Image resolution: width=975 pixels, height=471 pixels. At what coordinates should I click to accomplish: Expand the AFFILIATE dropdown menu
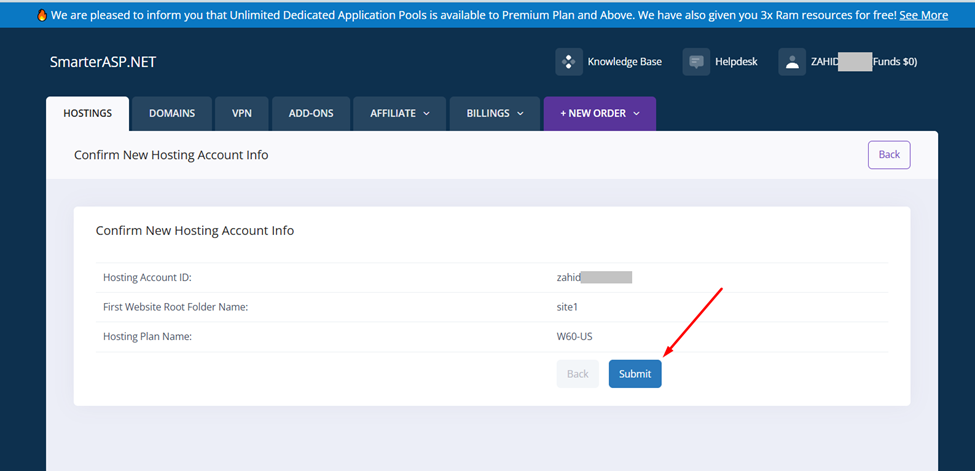coord(400,114)
